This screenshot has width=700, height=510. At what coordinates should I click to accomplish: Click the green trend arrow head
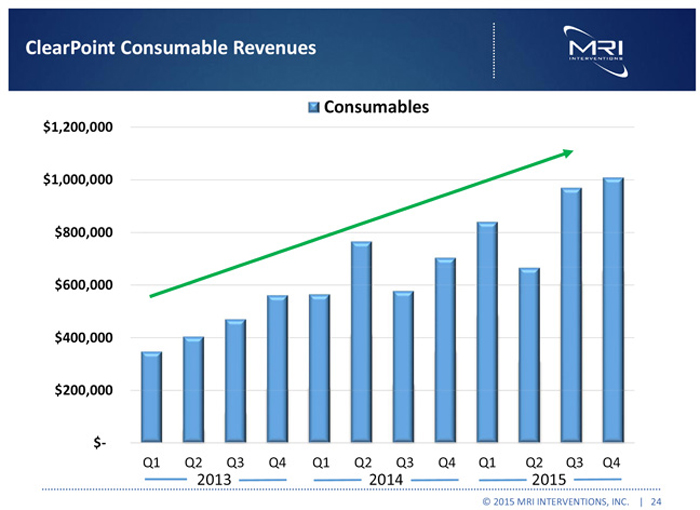click(566, 152)
